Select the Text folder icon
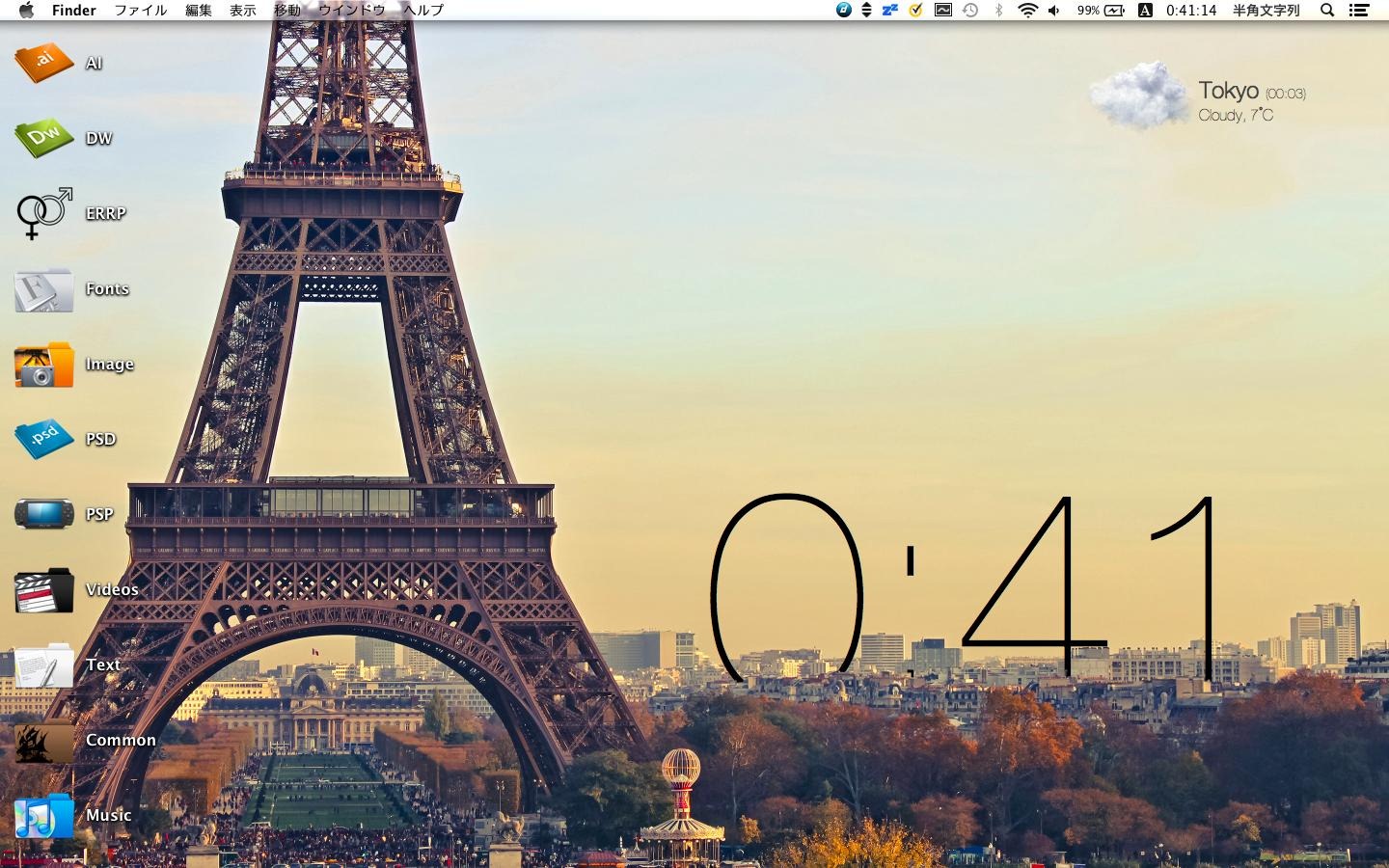The height and width of the screenshot is (868, 1389). tap(44, 665)
